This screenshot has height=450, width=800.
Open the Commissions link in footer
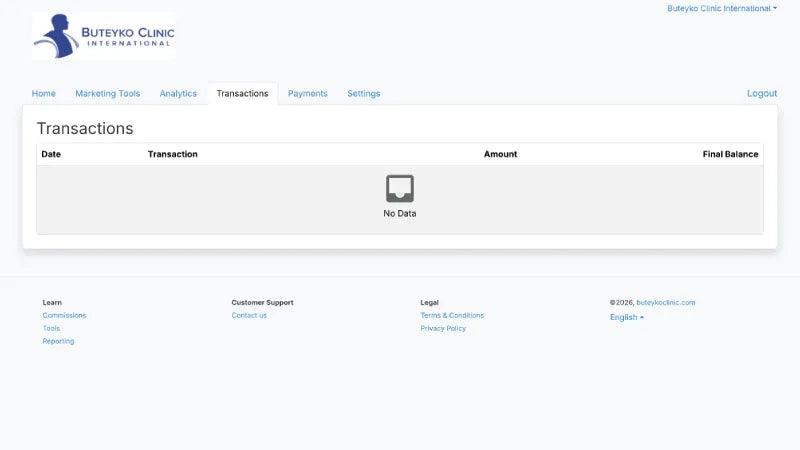(64, 315)
